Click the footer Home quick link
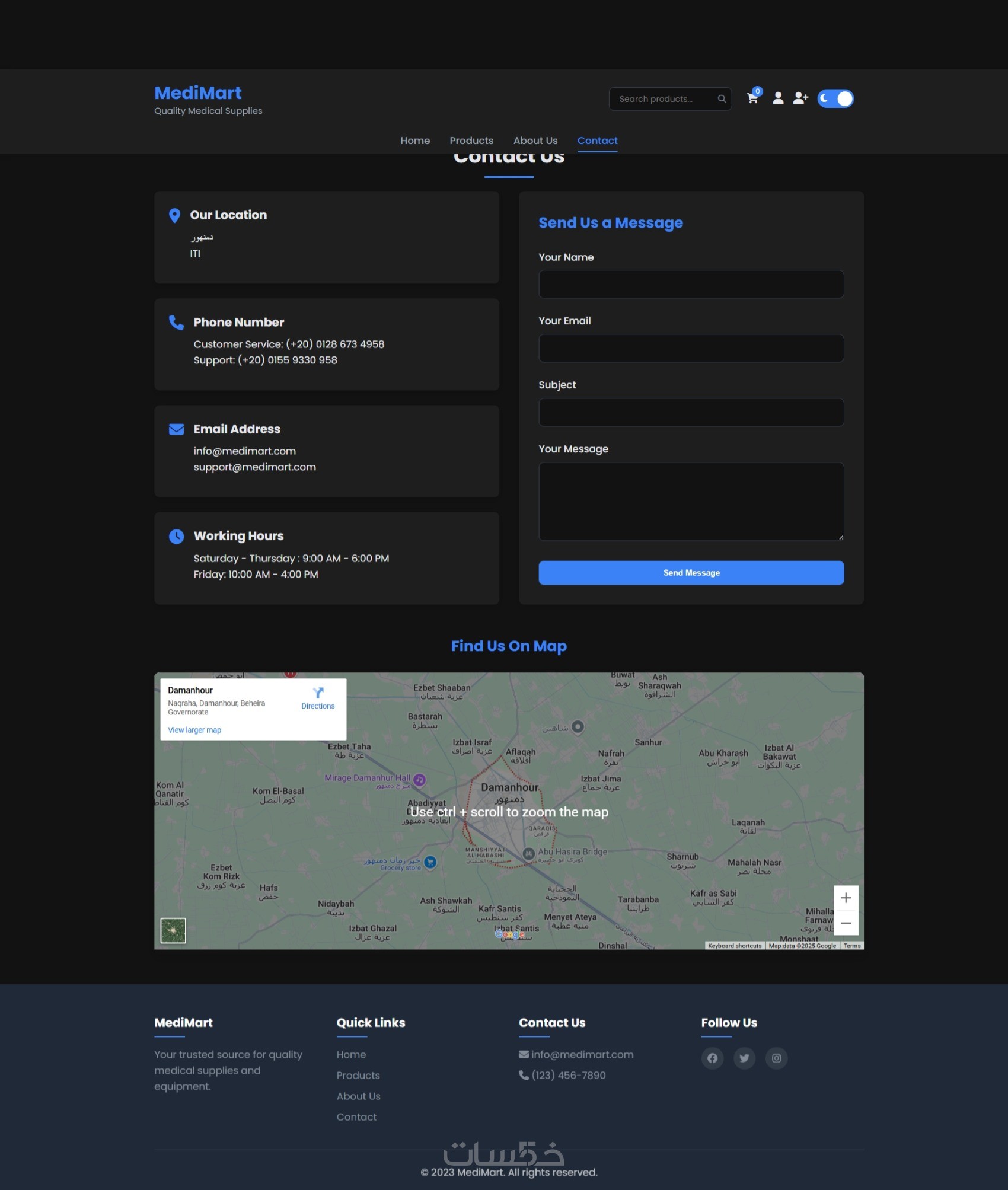Screen dimensions: 1008x1190 click(351, 1054)
